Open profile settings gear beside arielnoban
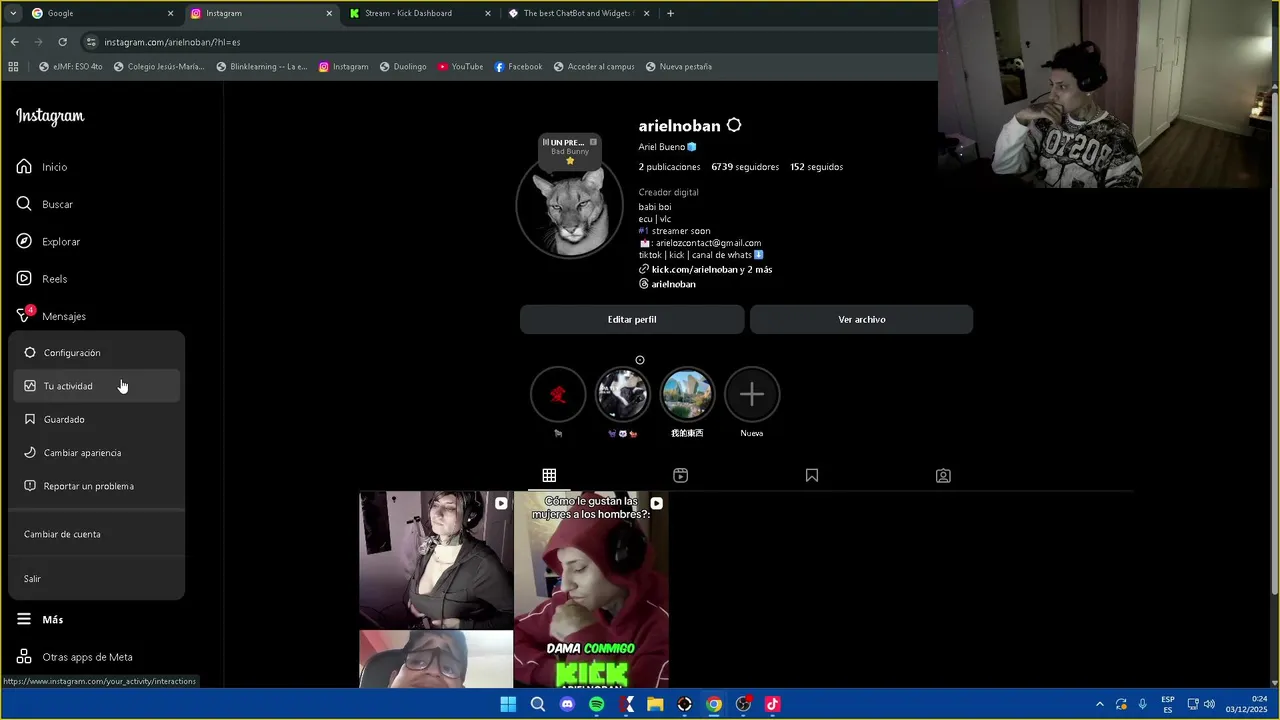Image resolution: width=1280 pixels, height=720 pixels. coord(734,125)
